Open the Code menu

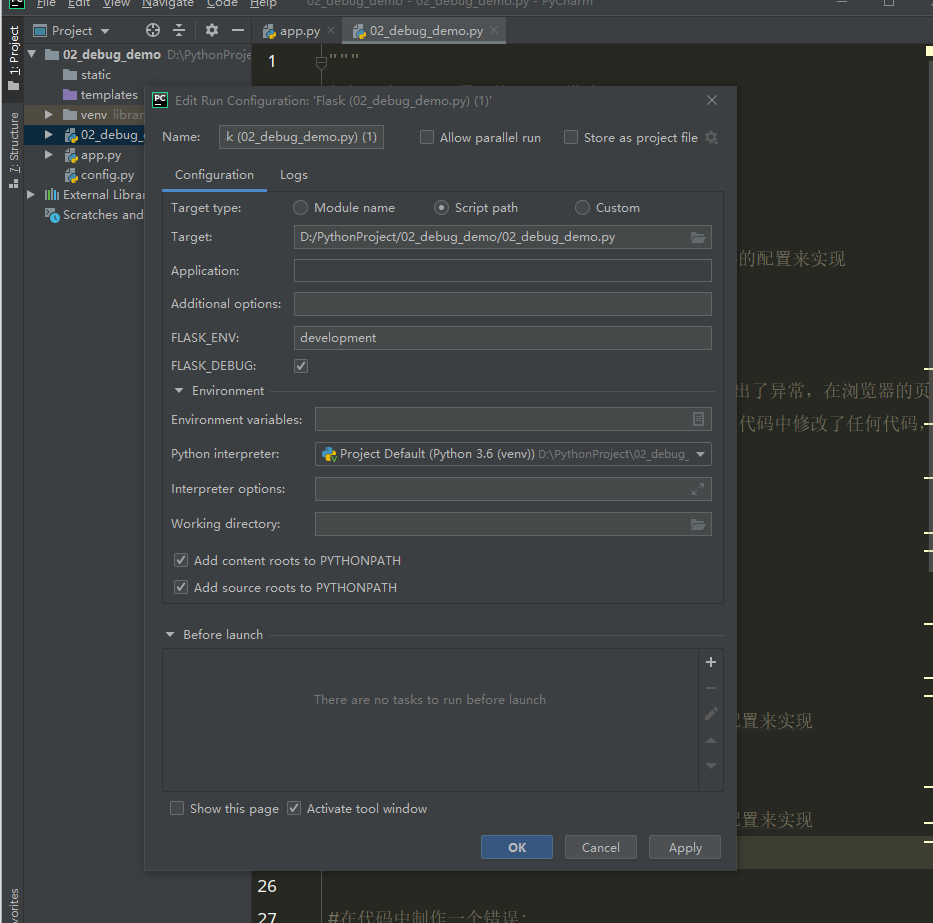[222, 5]
